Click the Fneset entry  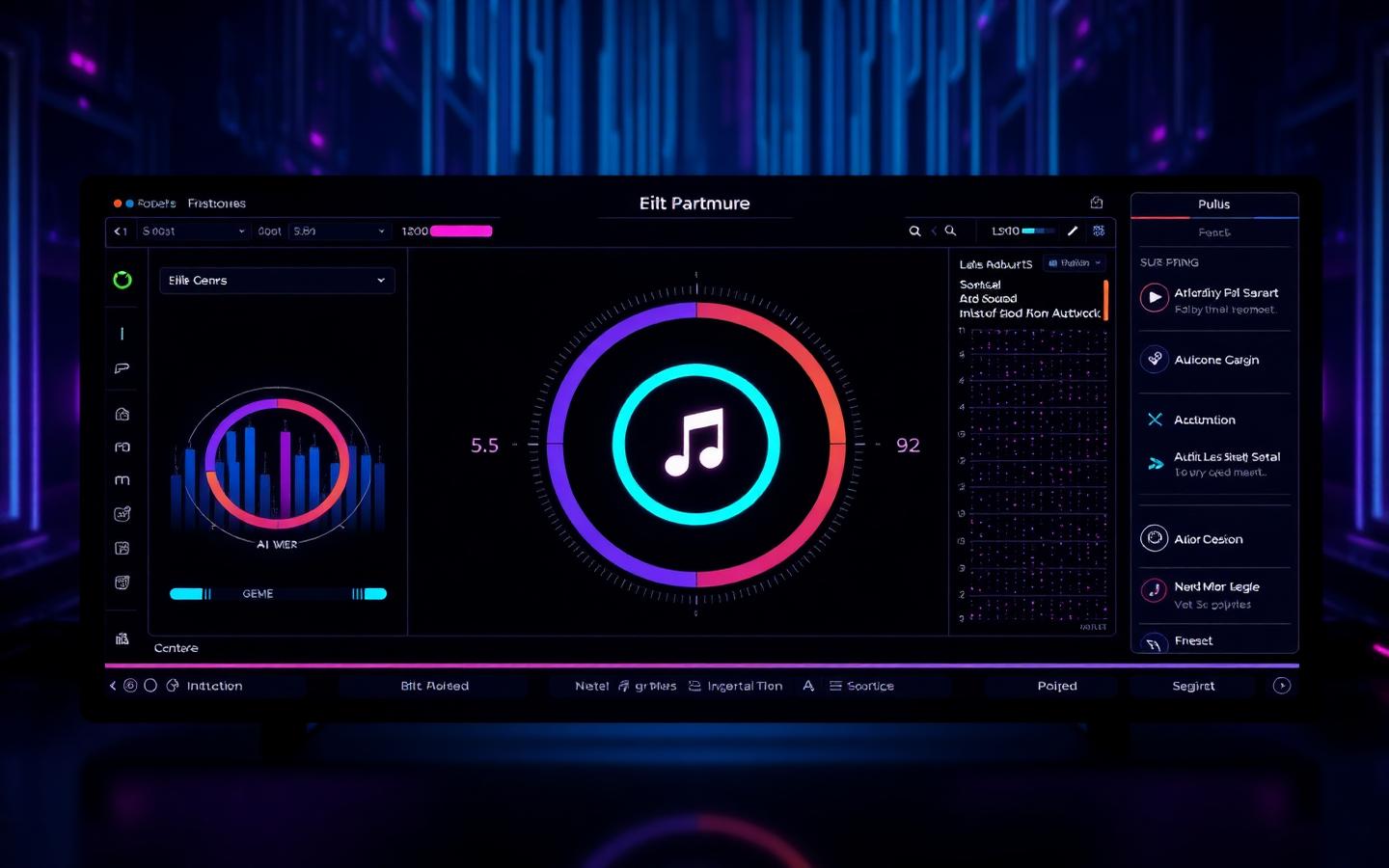[1193, 640]
